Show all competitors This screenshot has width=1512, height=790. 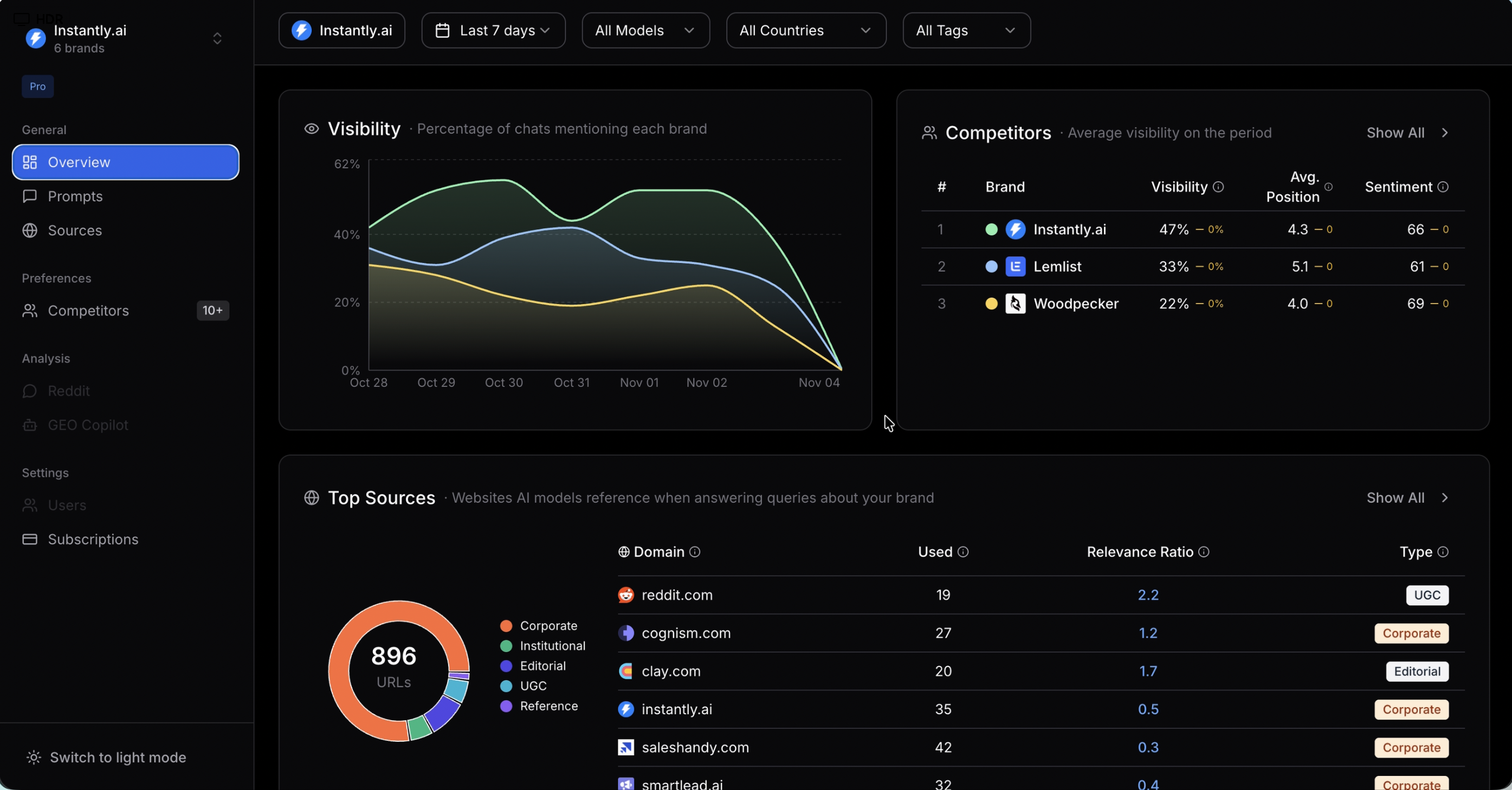pos(1407,133)
